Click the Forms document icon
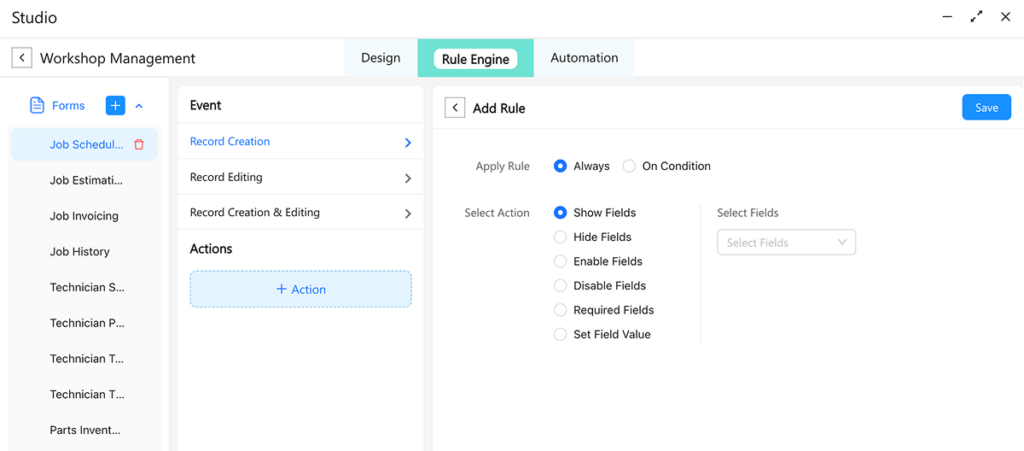The height and width of the screenshot is (451, 1024). coord(37,106)
